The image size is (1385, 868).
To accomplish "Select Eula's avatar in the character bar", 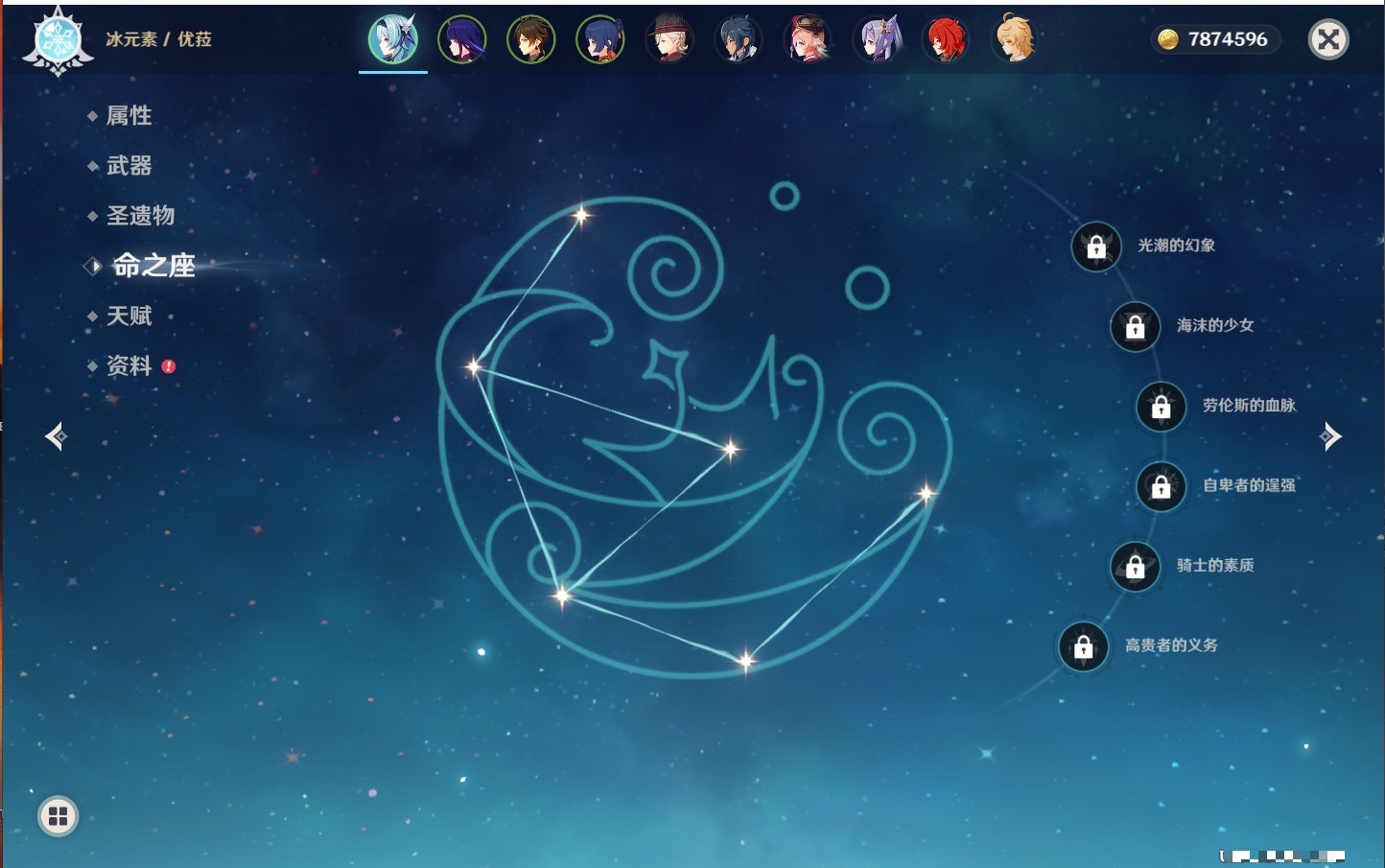I will [393, 39].
